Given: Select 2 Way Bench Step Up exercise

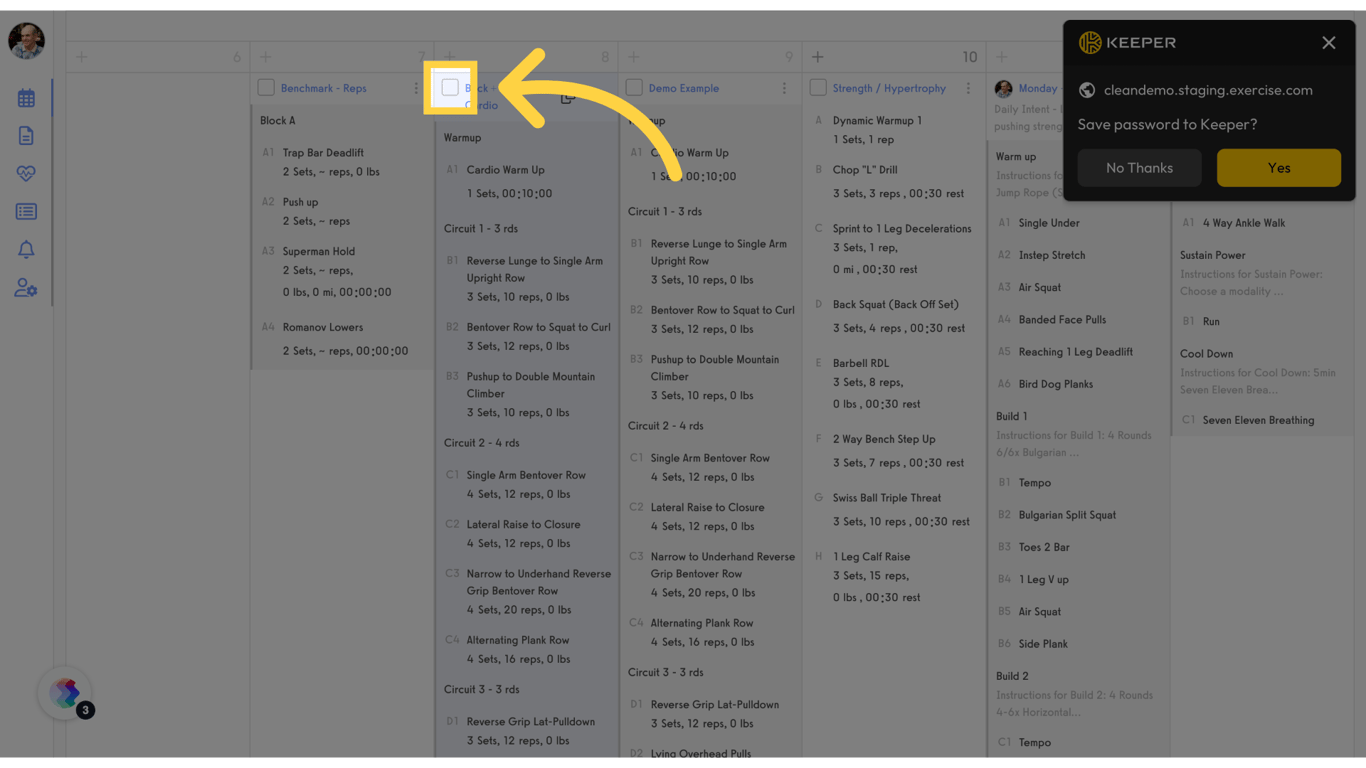Looking at the screenshot, I should point(884,439).
